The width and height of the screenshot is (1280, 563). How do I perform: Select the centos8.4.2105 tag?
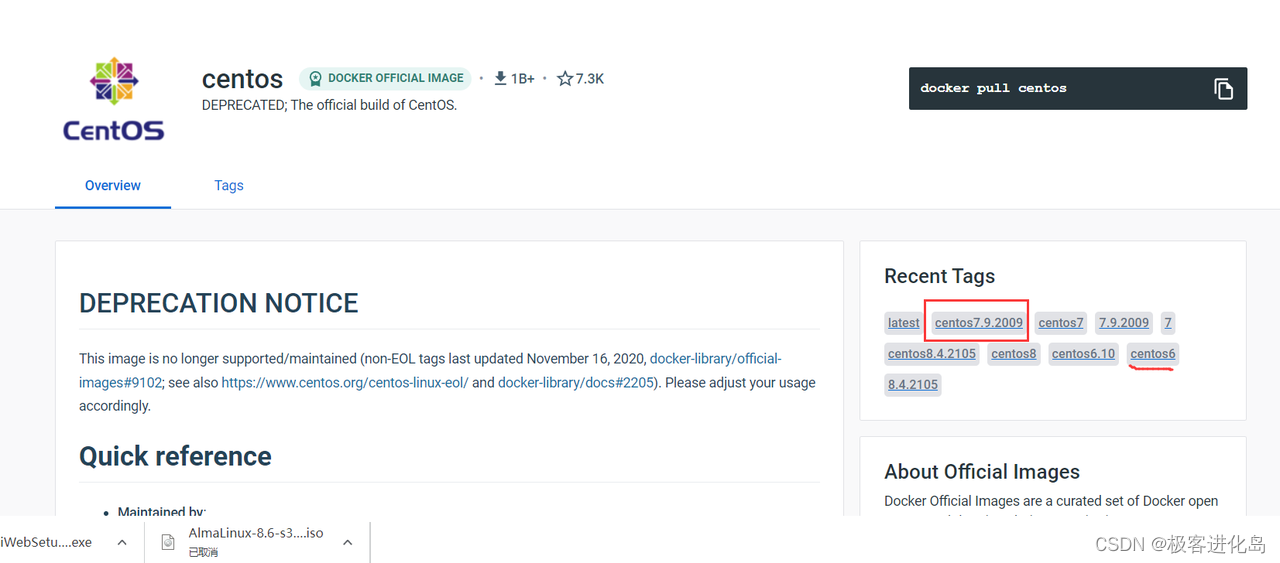coord(932,354)
